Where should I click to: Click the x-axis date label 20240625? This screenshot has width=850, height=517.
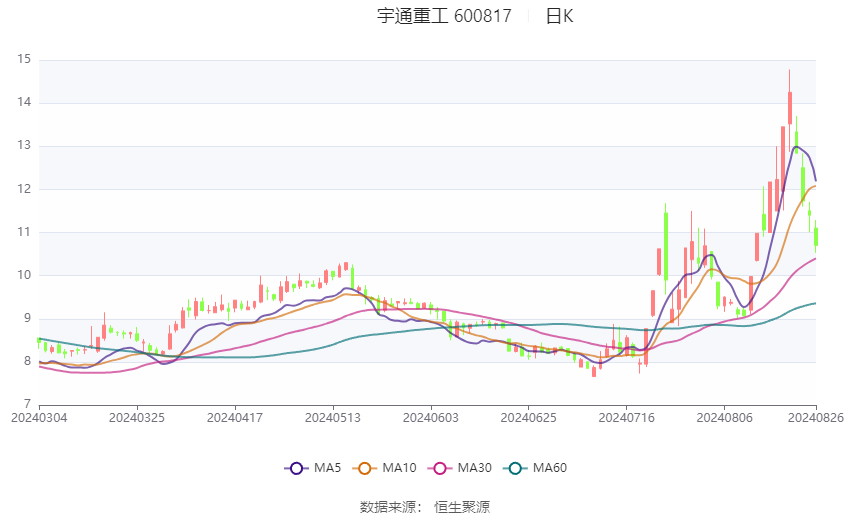click(529, 418)
